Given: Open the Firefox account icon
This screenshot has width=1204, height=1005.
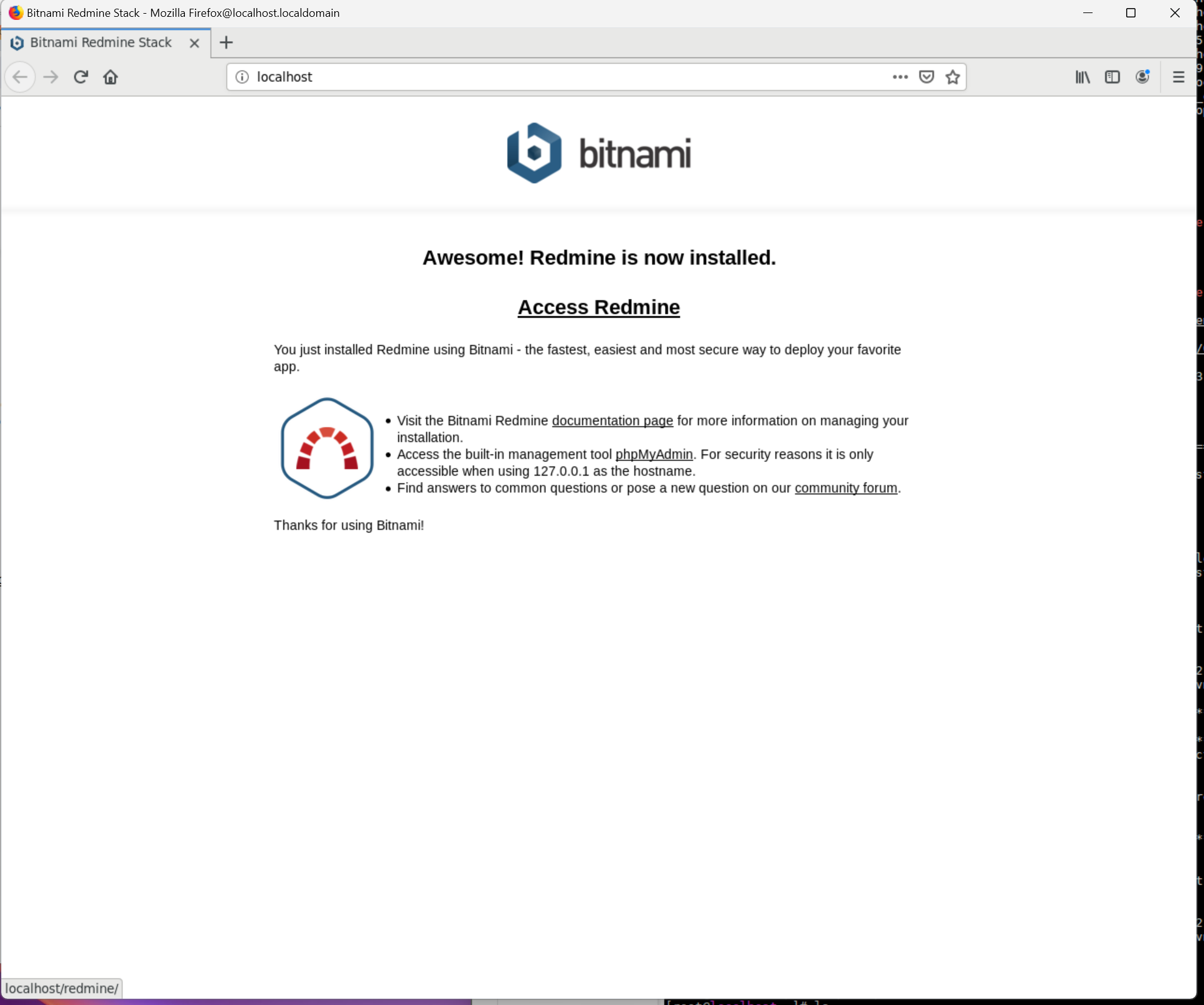Looking at the screenshot, I should tap(1142, 77).
